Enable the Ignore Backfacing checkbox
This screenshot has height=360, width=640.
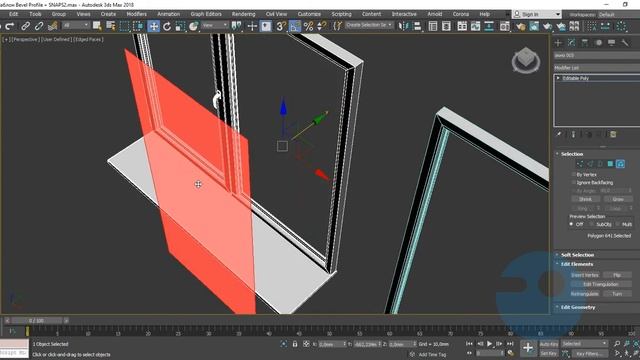coord(573,182)
